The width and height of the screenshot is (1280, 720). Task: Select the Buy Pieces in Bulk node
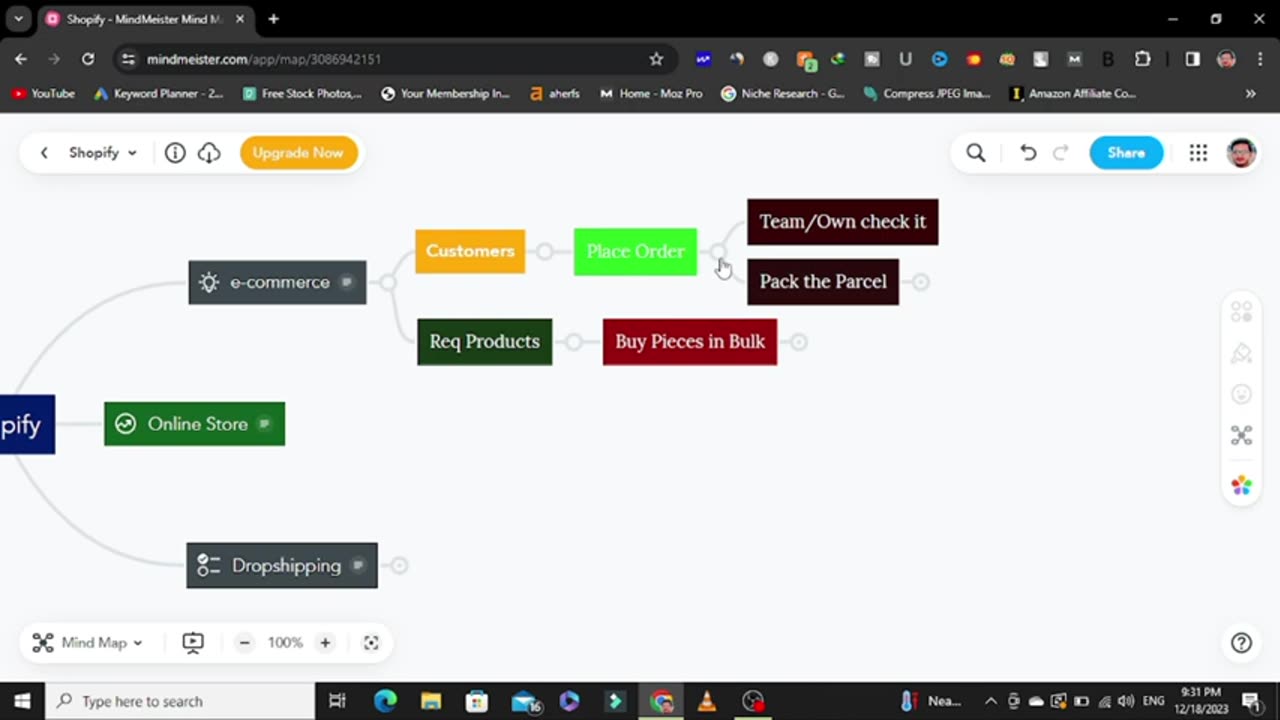690,342
